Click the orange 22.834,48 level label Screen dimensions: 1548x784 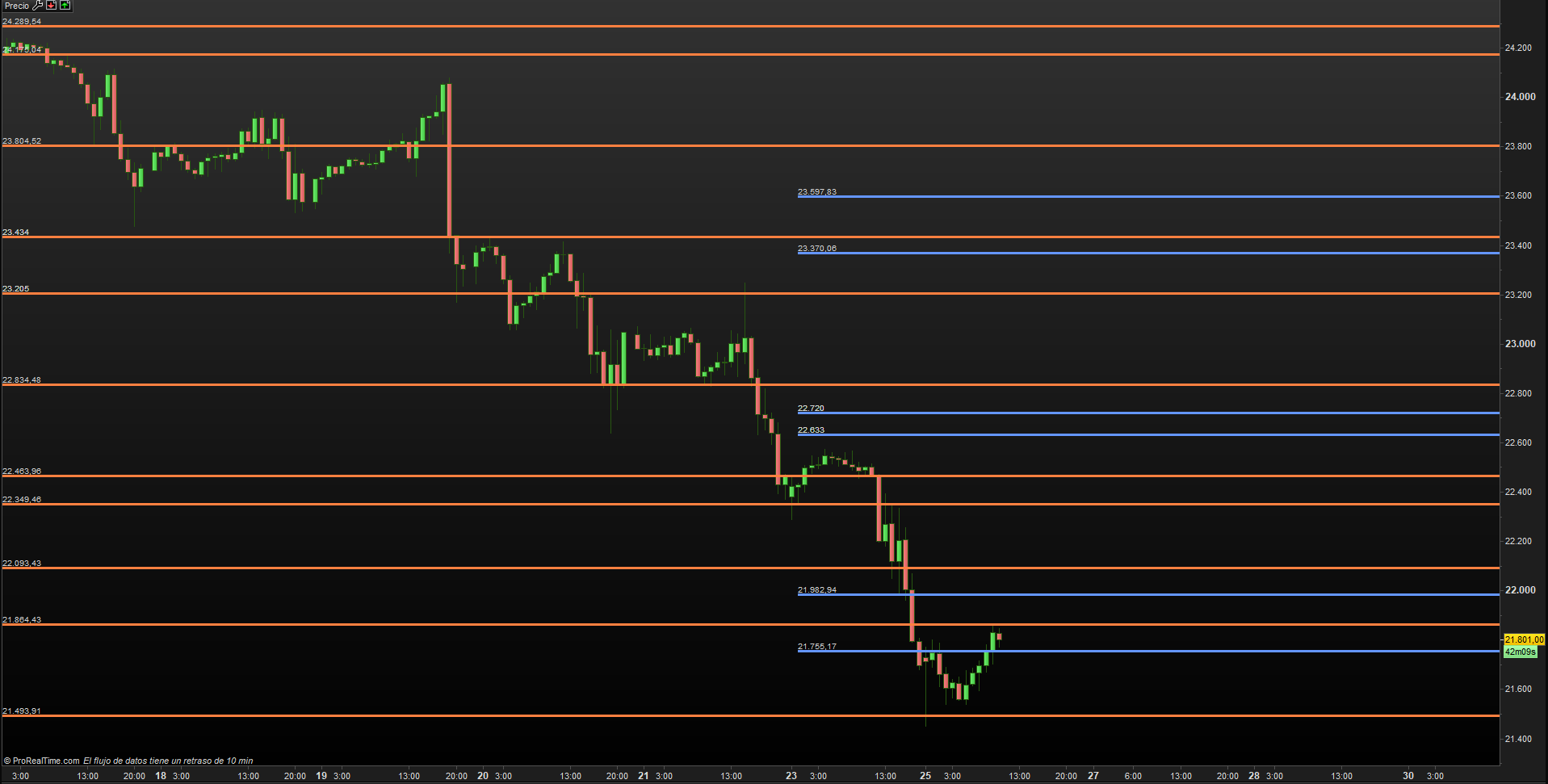[22, 380]
